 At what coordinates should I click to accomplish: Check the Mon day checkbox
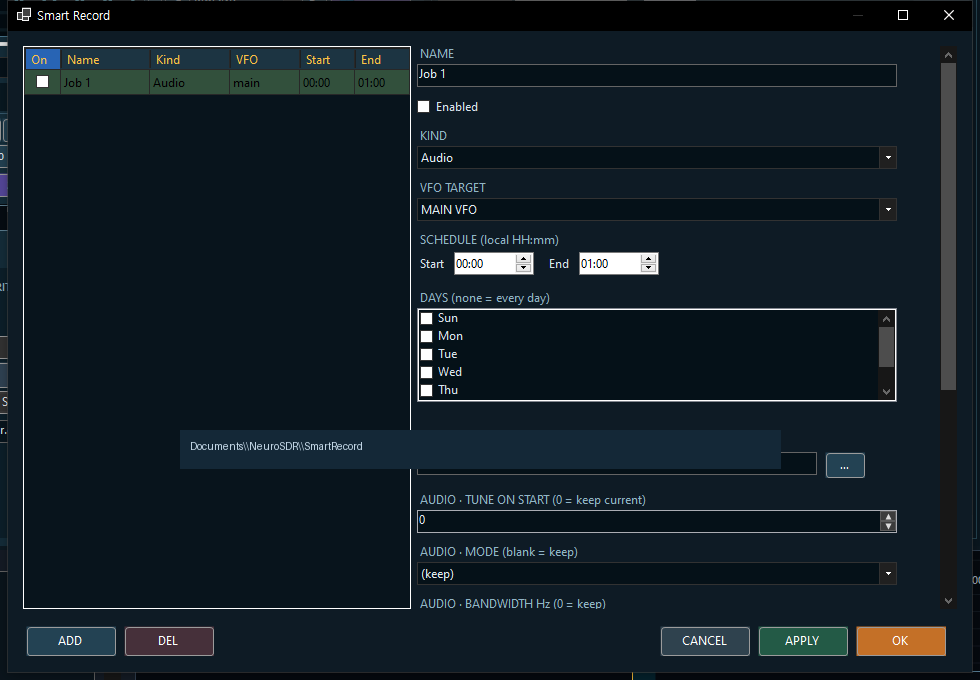tap(426, 336)
